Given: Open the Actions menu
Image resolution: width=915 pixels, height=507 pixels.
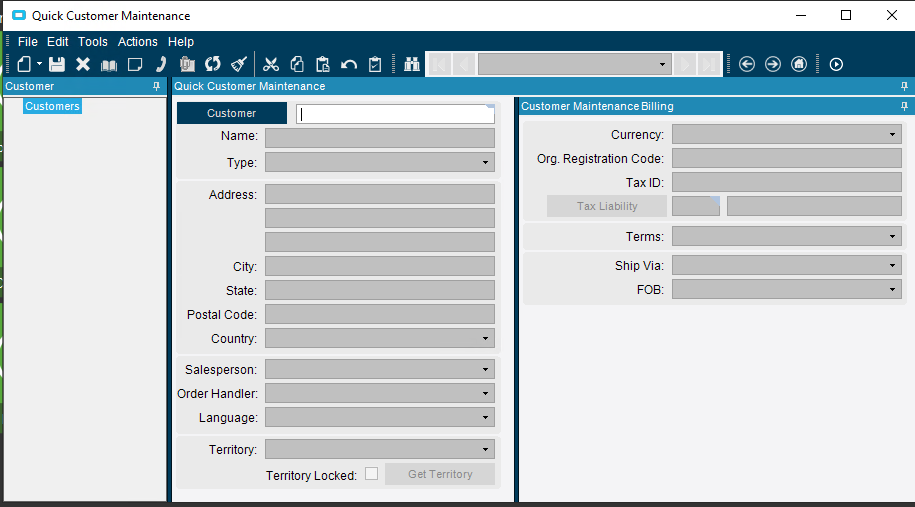Looking at the screenshot, I should (x=138, y=41).
